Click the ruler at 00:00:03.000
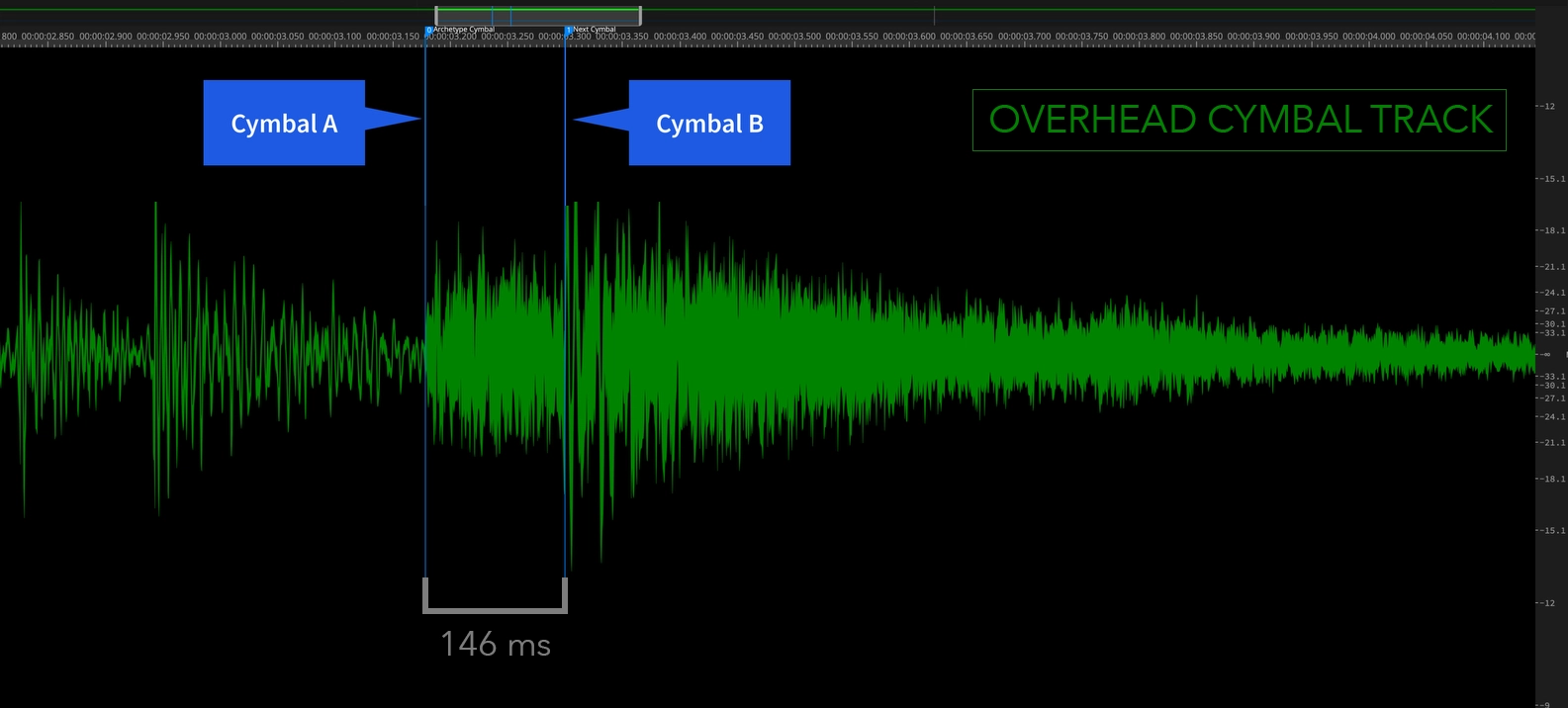 [x=221, y=37]
